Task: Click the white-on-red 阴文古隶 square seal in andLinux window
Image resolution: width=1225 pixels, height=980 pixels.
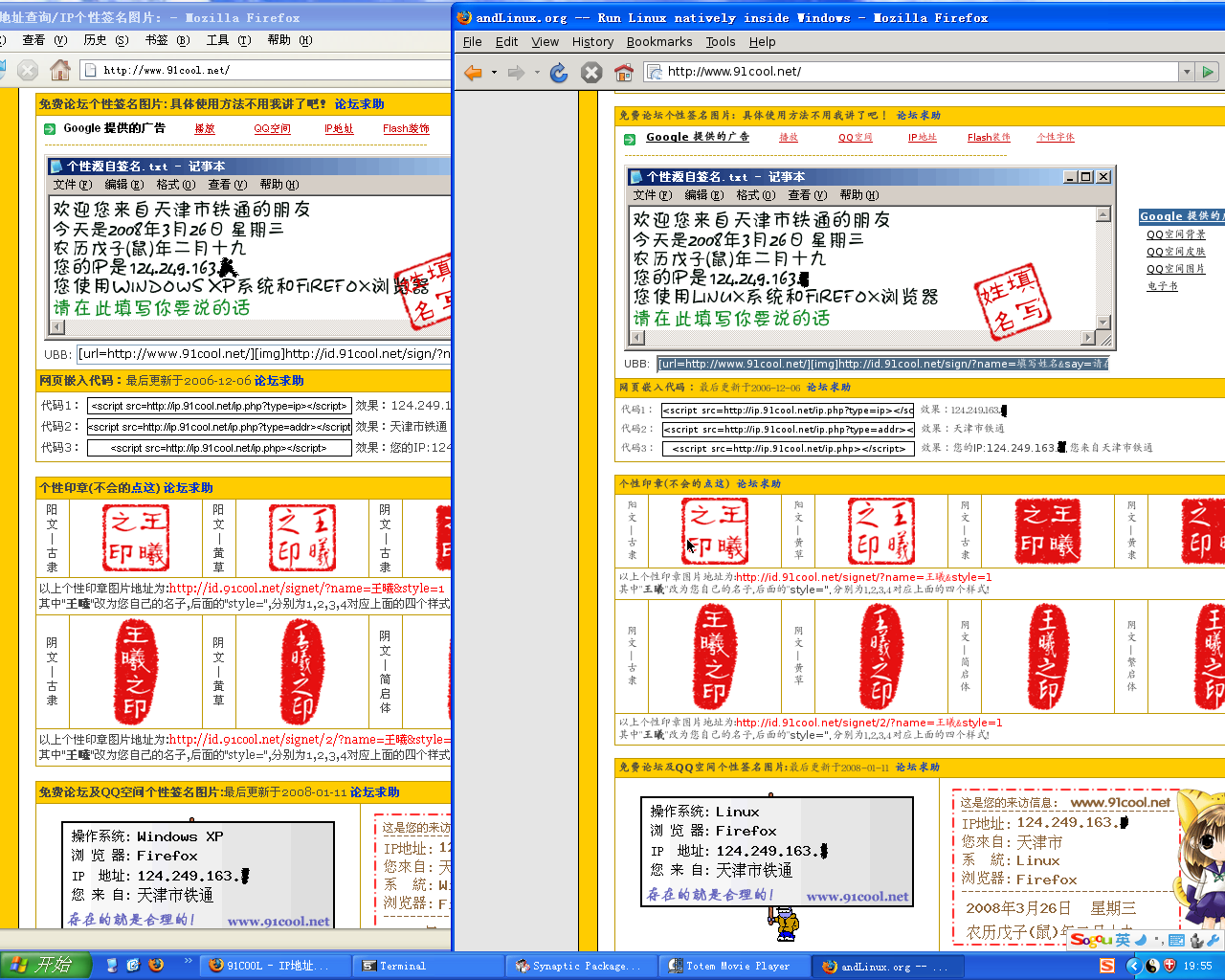Action: coord(1048,531)
